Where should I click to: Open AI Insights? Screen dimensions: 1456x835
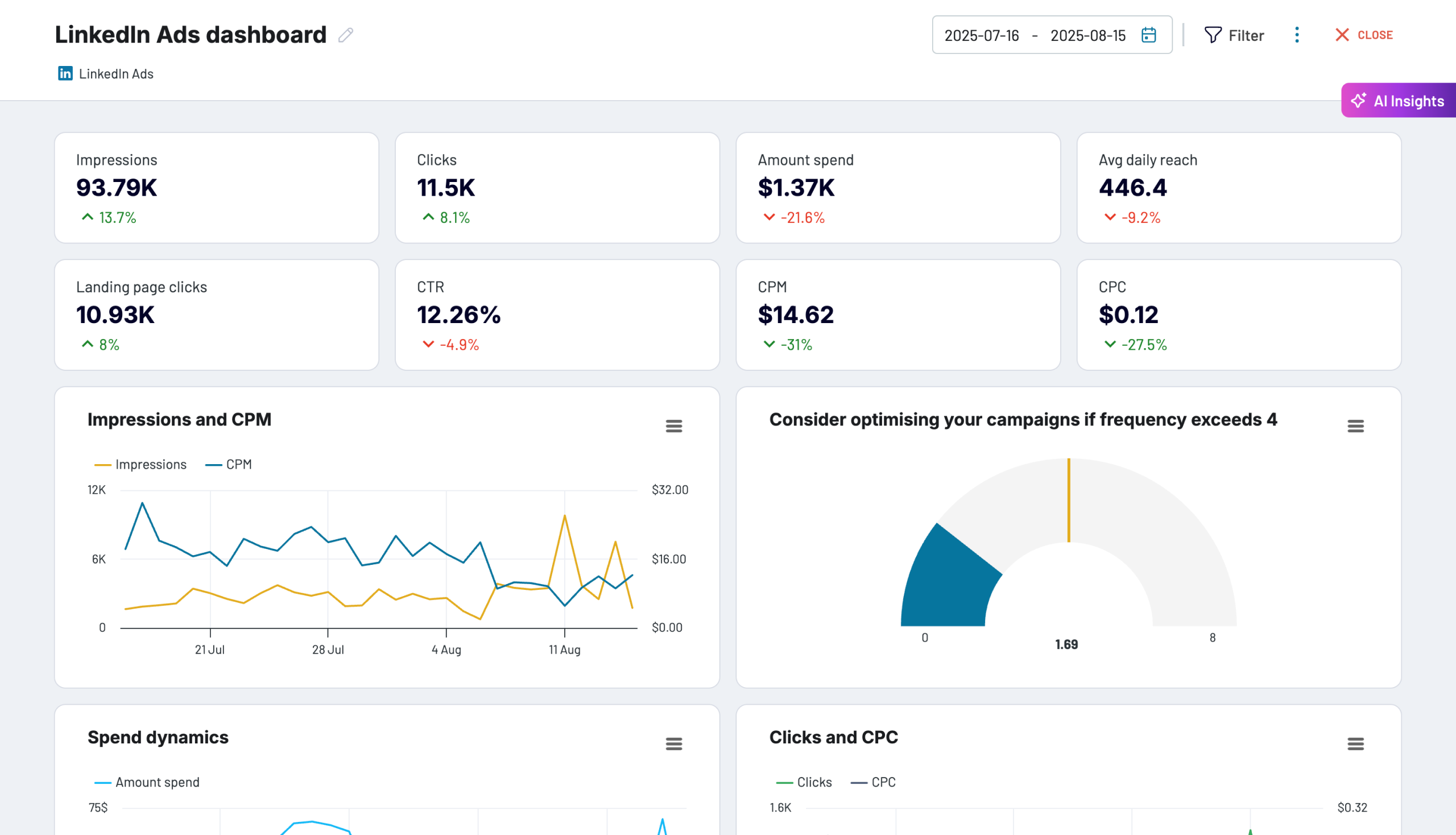tap(1399, 100)
